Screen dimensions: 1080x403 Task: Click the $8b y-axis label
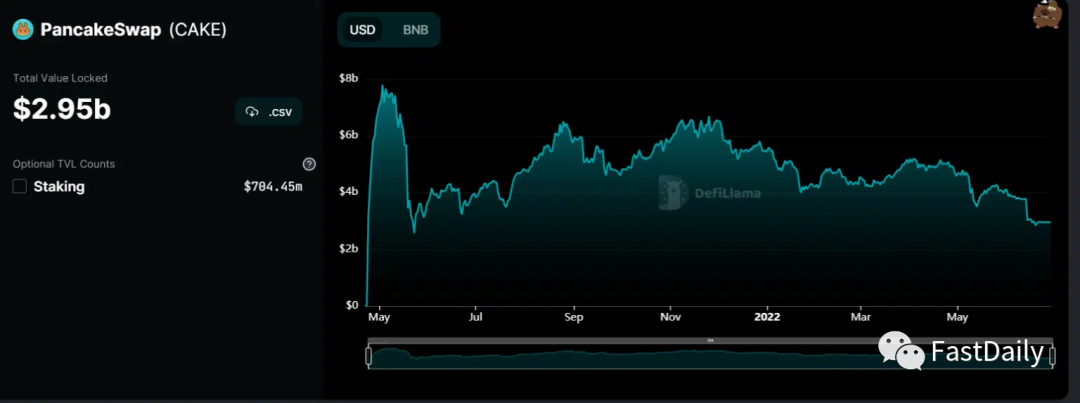pos(349,79)
